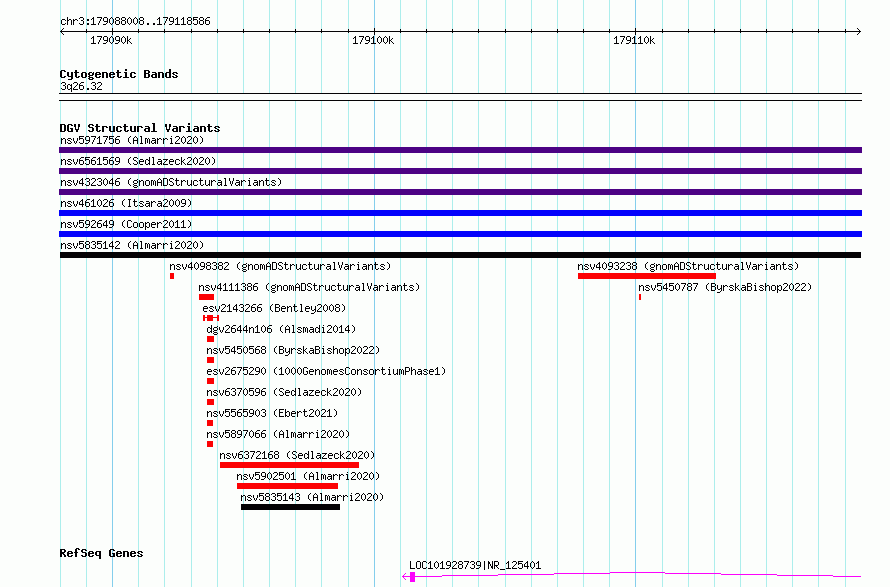Click the RefSeq Genes track title
890x587 pixels.
pyautogui.click(x=101, y=554)
